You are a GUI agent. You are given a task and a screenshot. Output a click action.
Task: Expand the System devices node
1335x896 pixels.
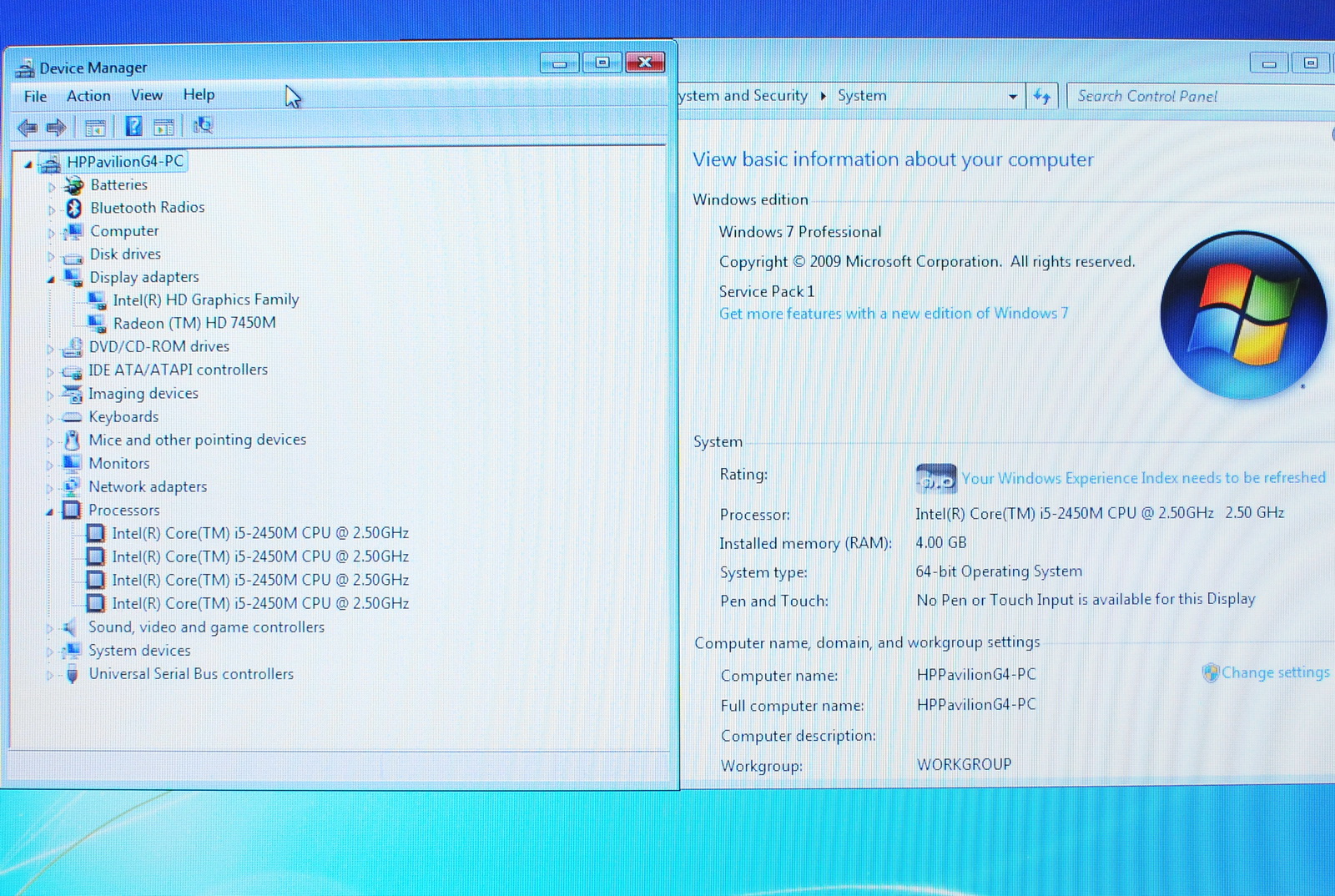tap(50, 652)
